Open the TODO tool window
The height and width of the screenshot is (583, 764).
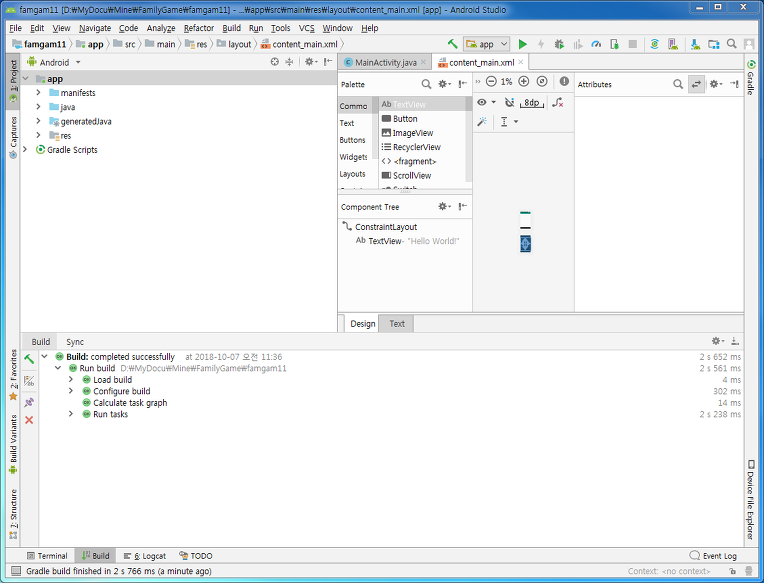(195, 556)
